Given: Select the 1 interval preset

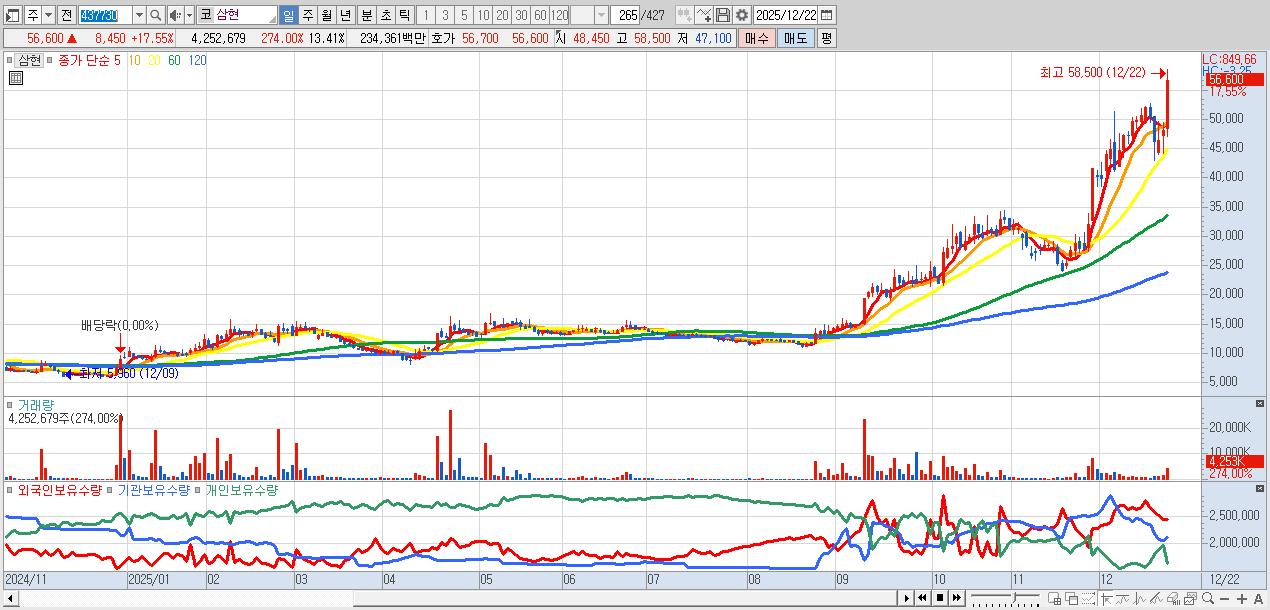Looking at the screenshot, I should pos(426,15).
